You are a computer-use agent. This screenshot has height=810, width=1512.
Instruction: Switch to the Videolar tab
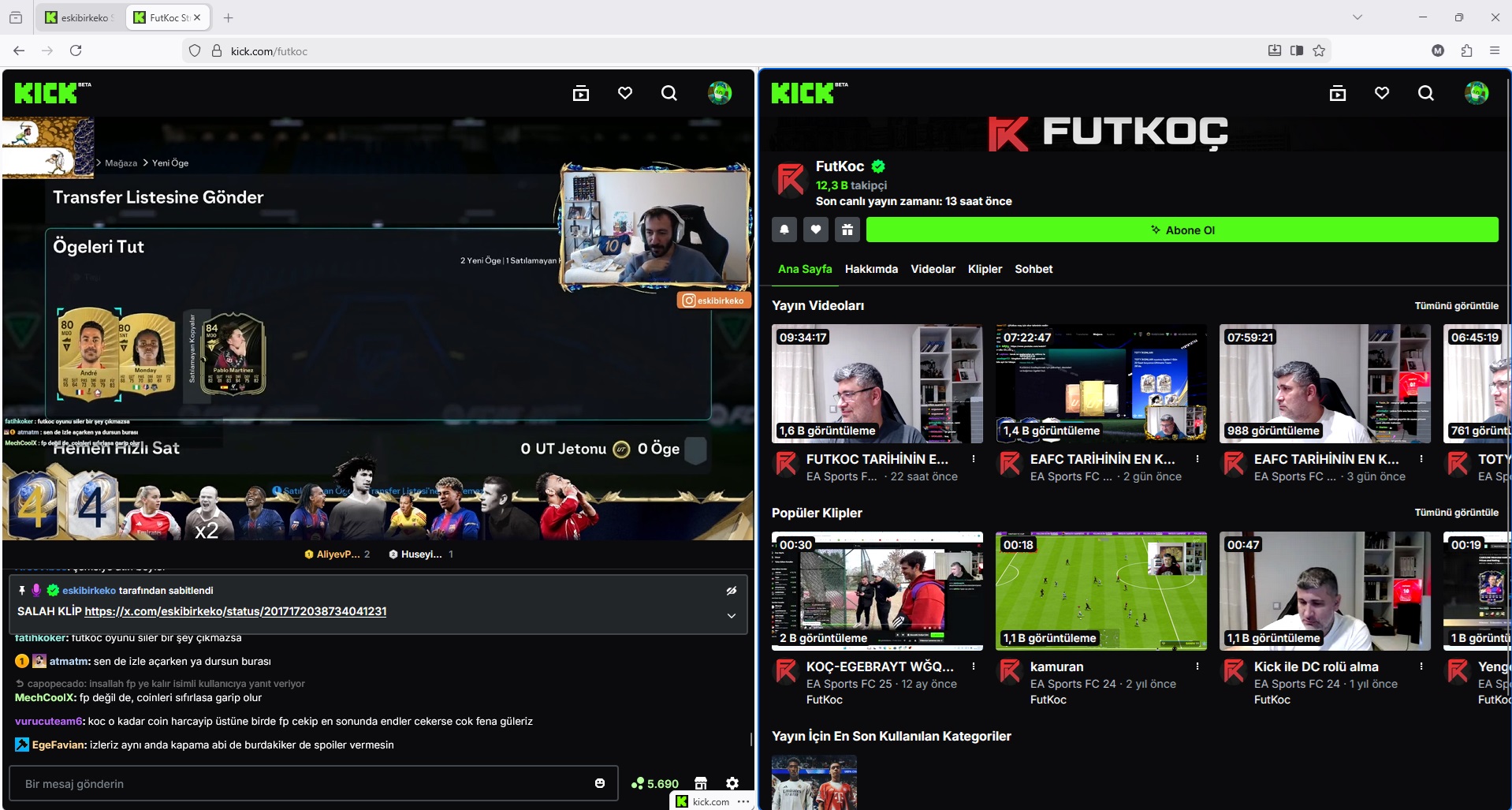[x=933, y=269]
